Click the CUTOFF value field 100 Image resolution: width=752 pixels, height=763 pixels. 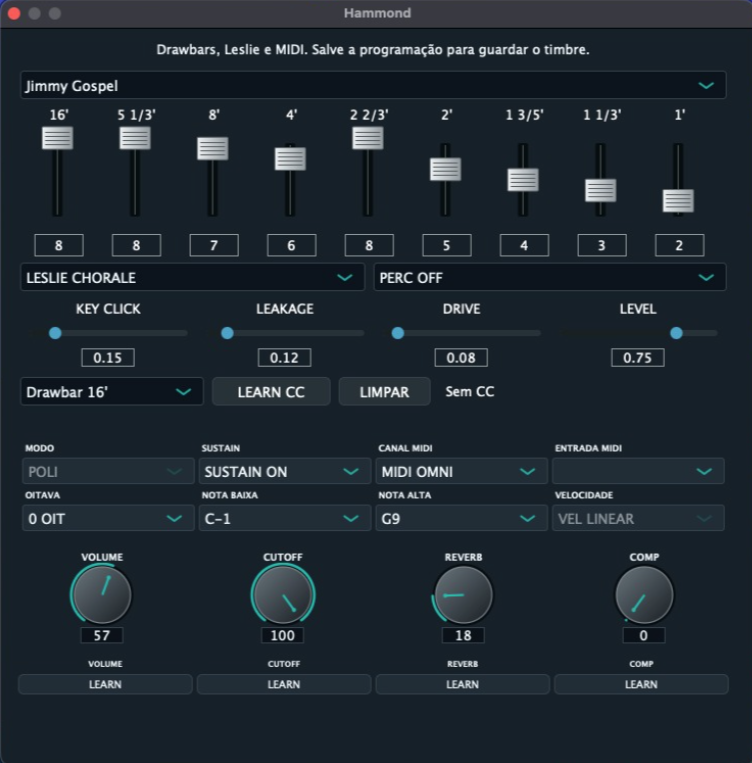point(282,635)
